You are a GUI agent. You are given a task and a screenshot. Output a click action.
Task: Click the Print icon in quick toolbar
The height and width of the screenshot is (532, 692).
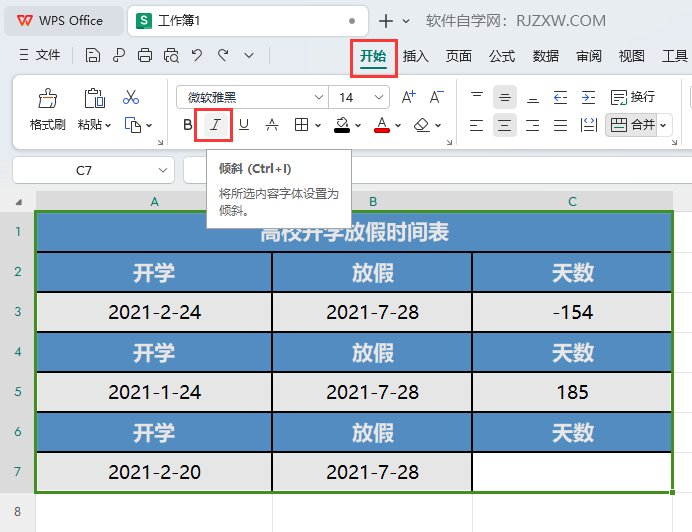point(145,56)
